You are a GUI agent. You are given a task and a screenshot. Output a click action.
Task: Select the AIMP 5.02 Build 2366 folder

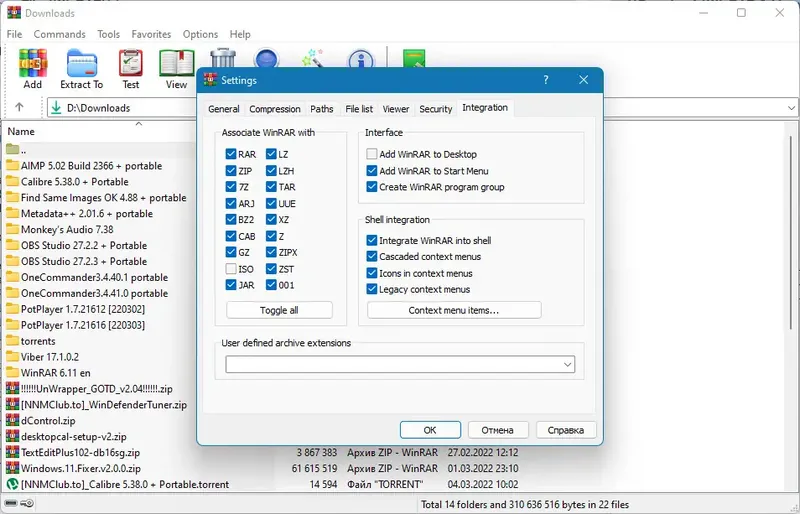[84, 166]
